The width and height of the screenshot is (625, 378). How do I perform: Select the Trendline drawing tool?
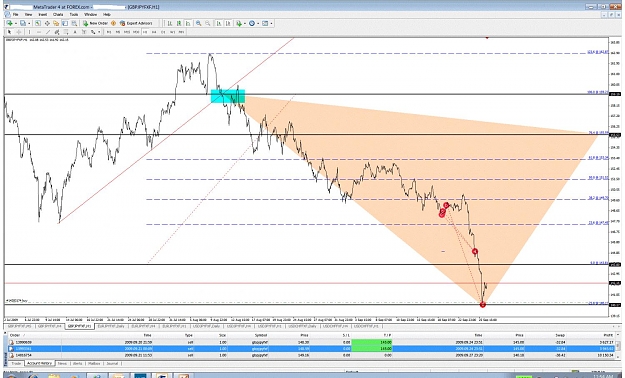point(48,32)
